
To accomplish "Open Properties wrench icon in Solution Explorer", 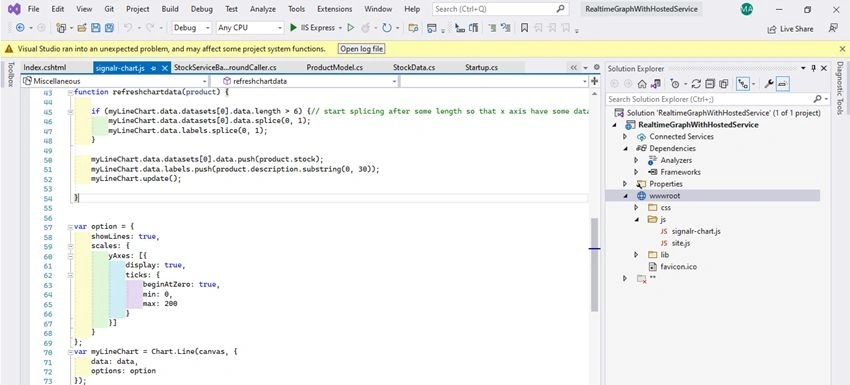I will [769, 84].
